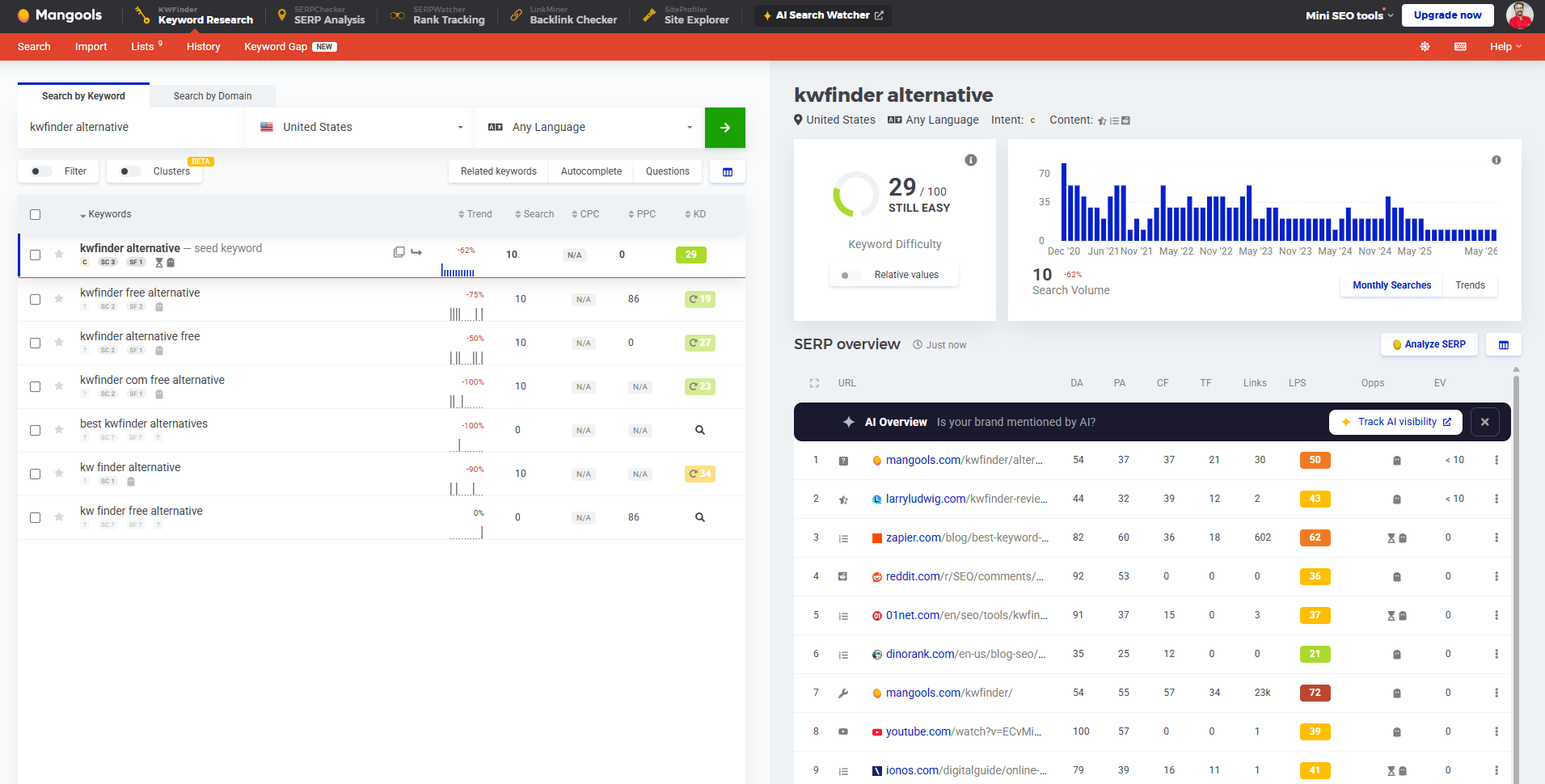1545x784 pixels.
Task: Toggle the Clusters switch
Action: point(129,171)
